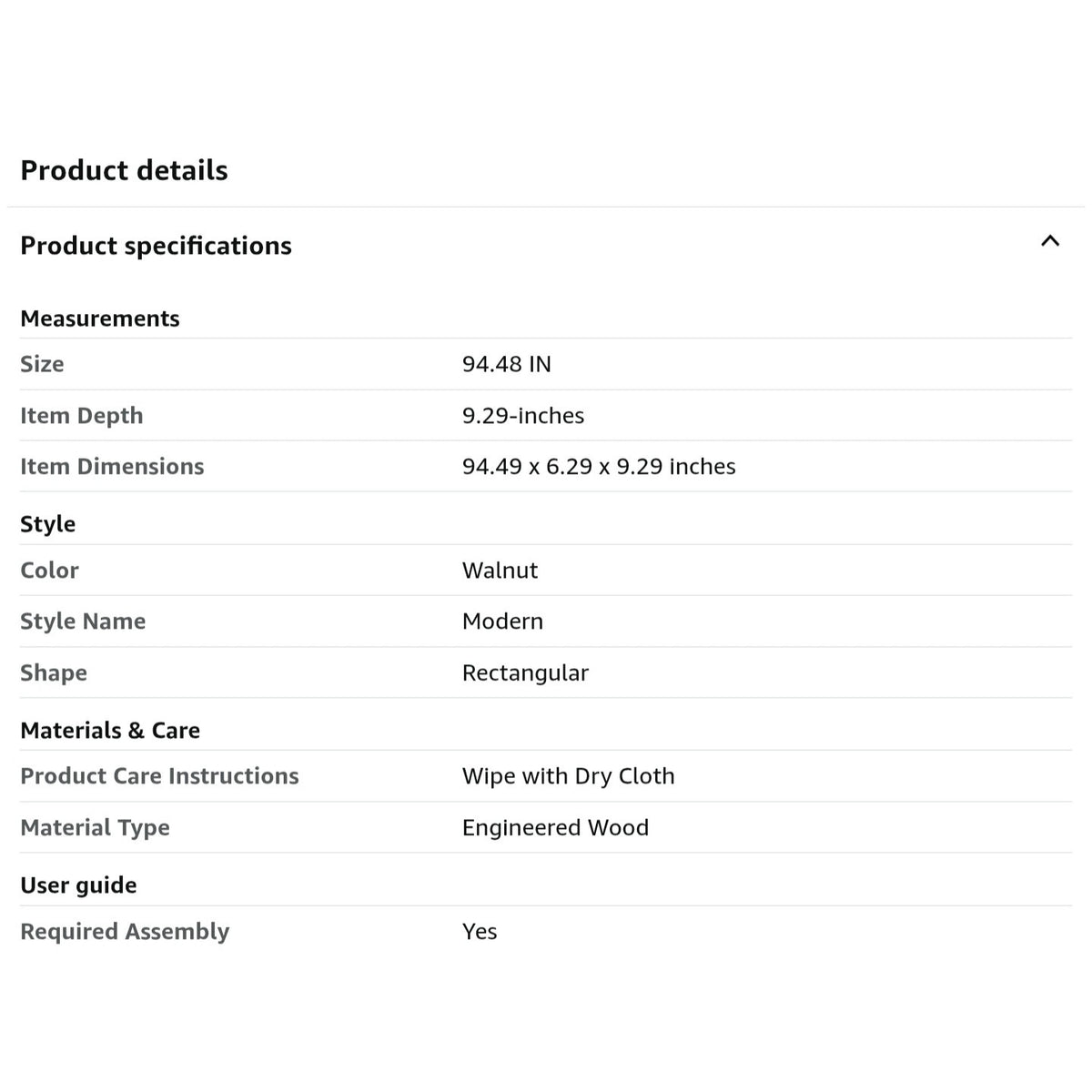Click the Size row label
This screenshot has height=1092, width=1092.
42,364
